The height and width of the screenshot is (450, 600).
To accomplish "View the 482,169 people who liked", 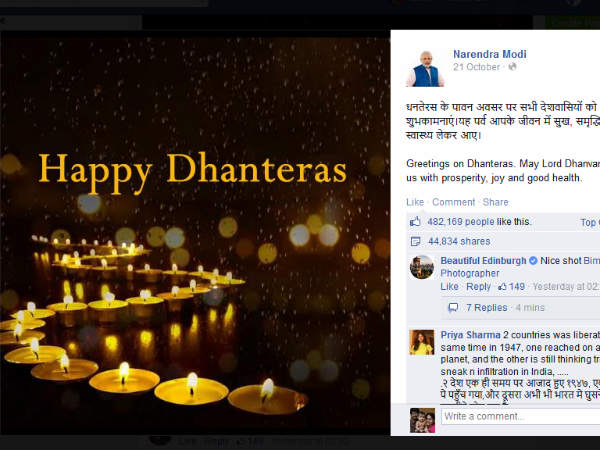I will [x=461, y=222].
